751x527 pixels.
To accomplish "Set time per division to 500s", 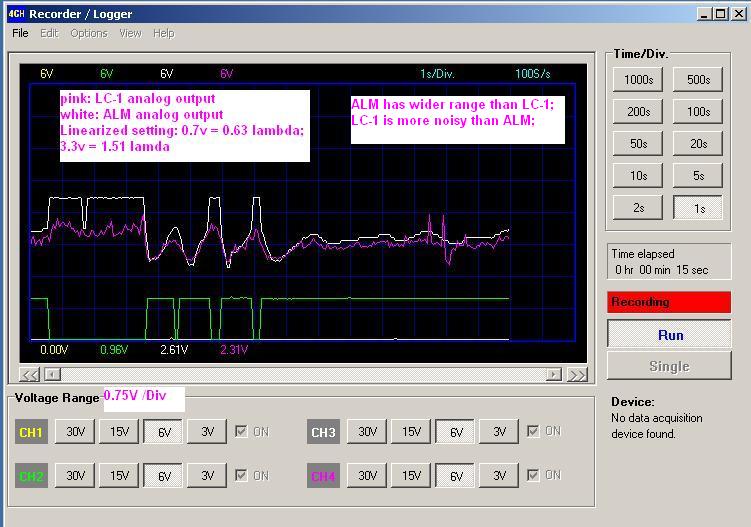I will (x=698, y=80).
